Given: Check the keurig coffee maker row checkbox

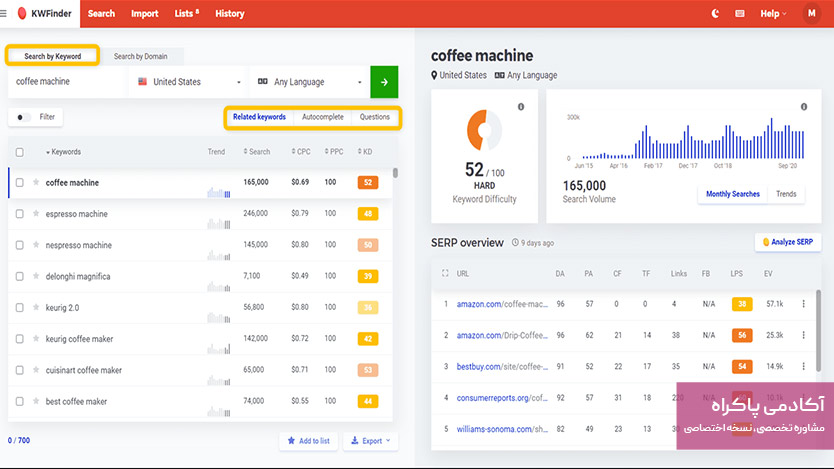Looking at the screenshot, I should 20,339.
